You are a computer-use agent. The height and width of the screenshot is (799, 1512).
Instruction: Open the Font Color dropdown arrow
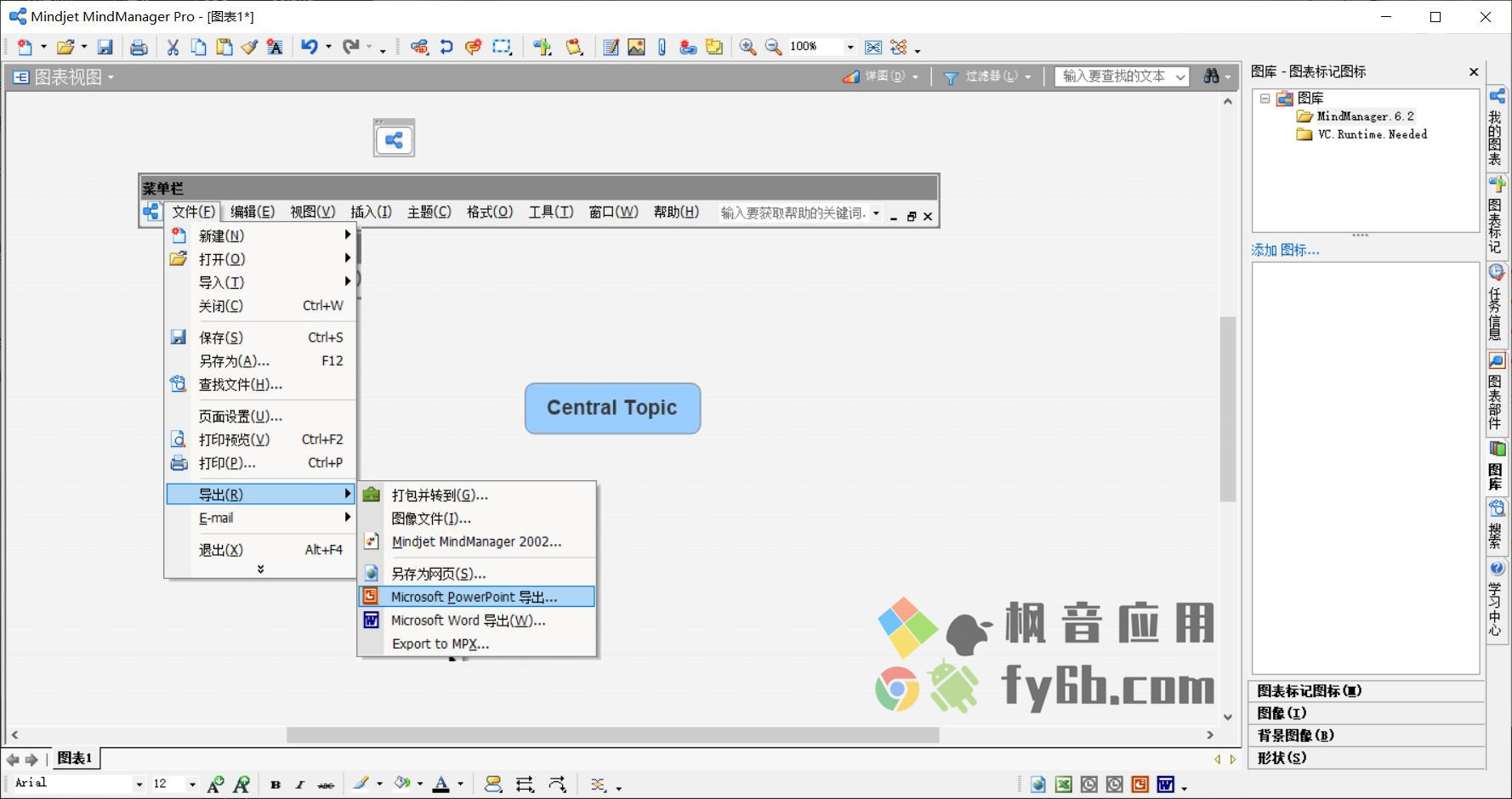coord(460,785)
